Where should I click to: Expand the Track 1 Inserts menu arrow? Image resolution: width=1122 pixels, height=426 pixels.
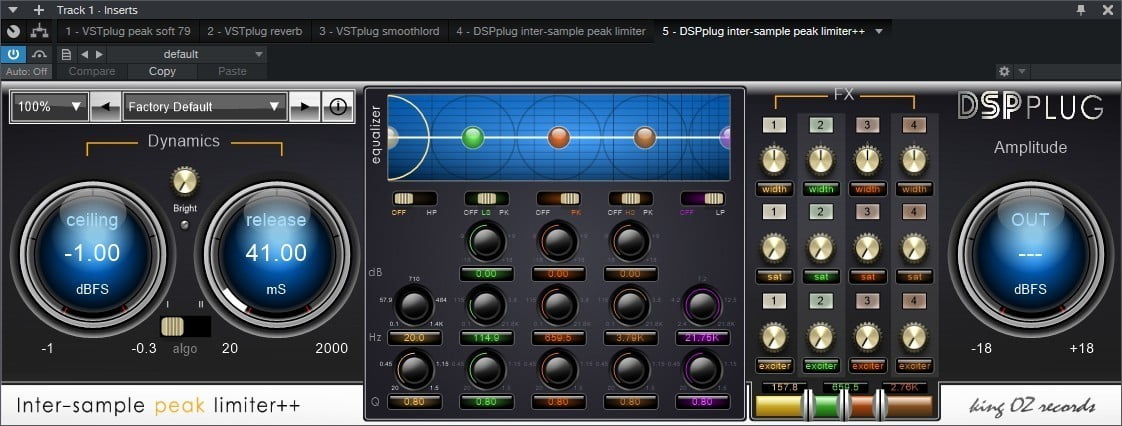(13, 10)
